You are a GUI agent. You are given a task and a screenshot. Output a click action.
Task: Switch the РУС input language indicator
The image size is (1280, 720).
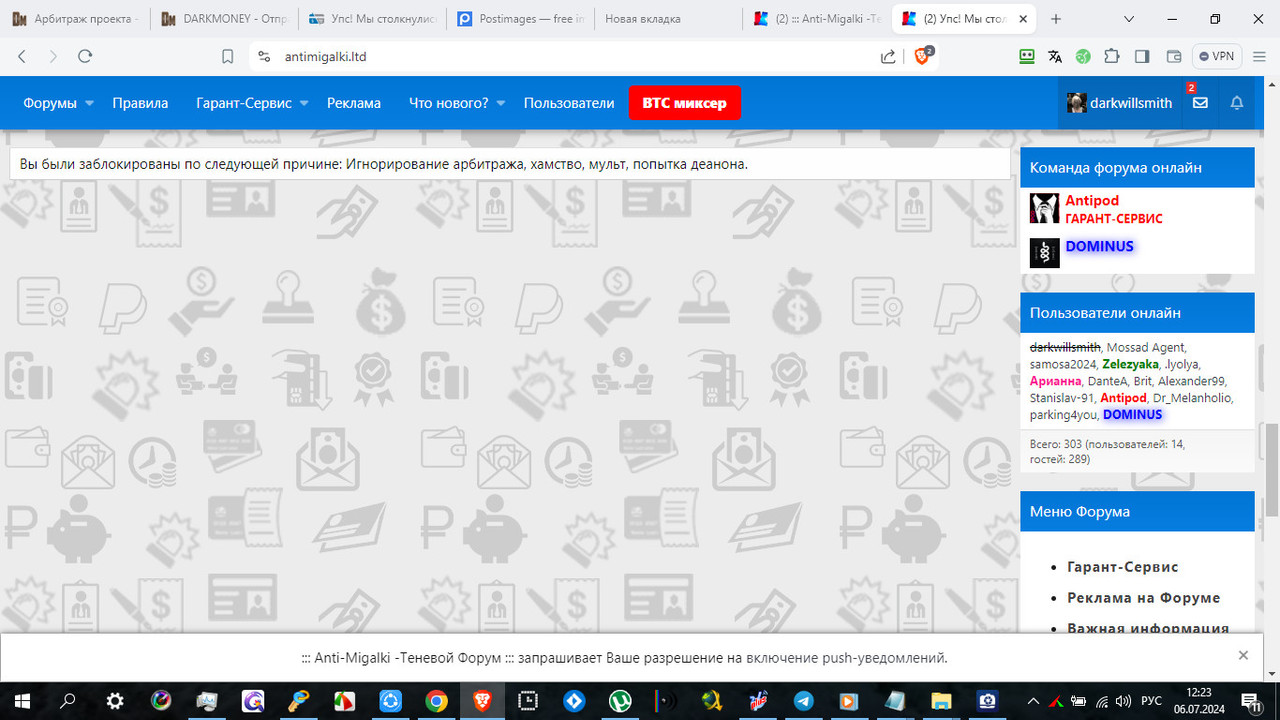(x=1151, y=701)
